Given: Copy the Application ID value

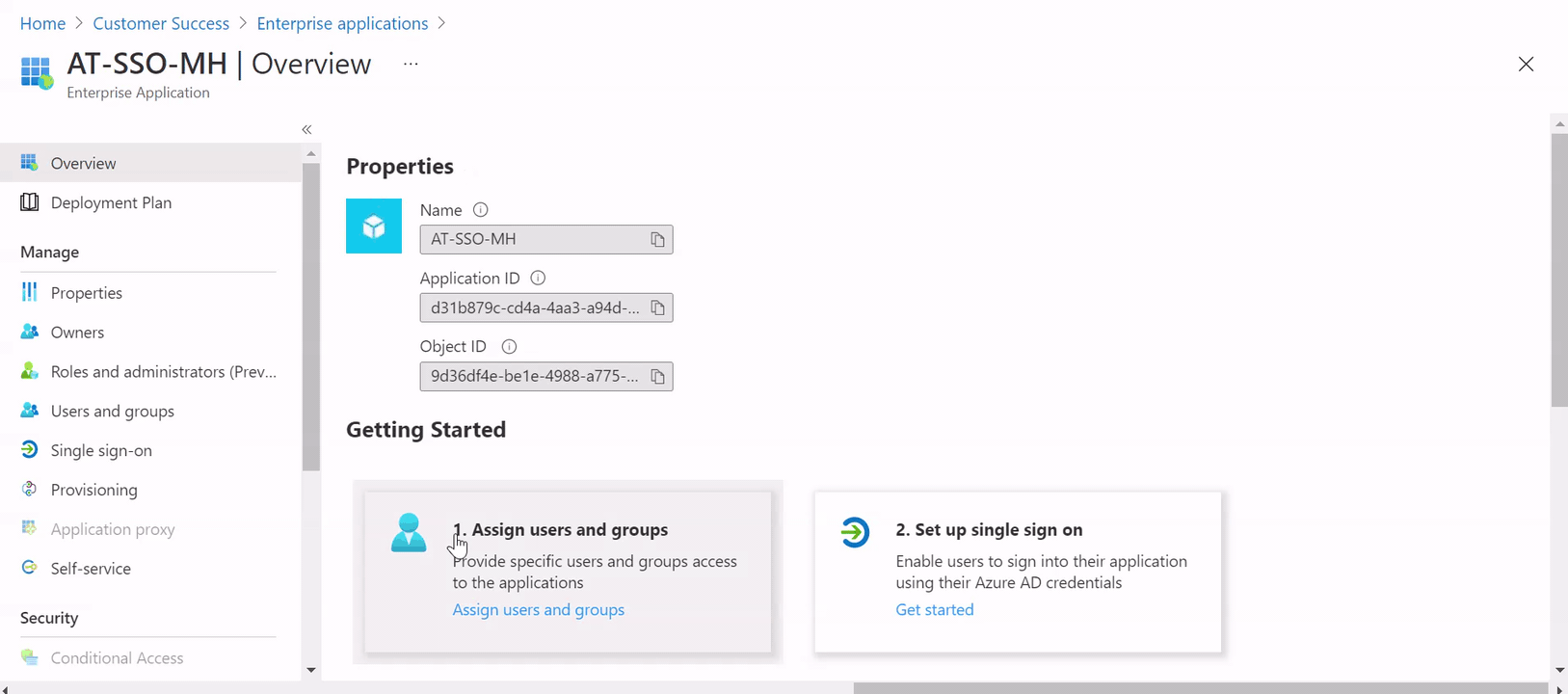Looking at the screenshot, I should (657, 308).
